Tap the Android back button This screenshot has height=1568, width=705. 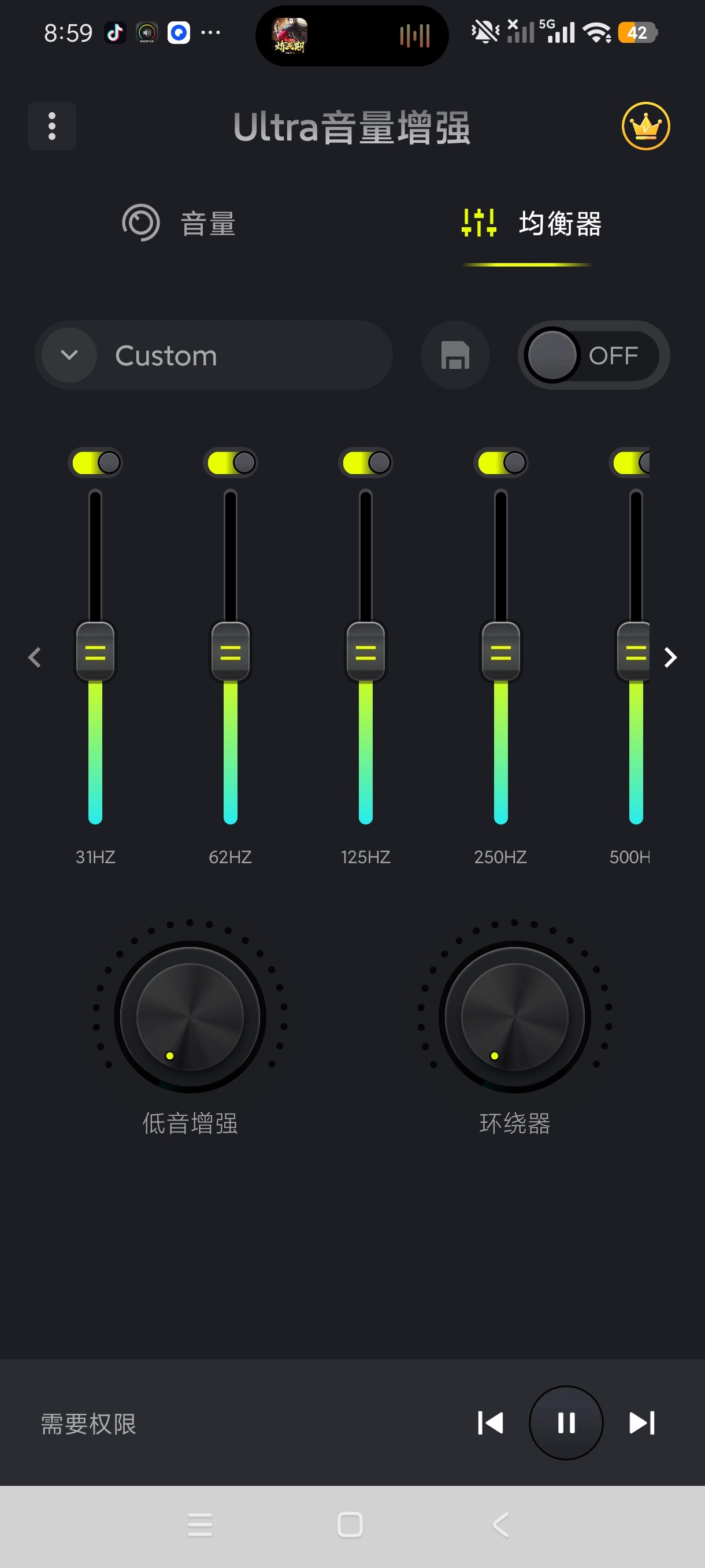click(x=500, y=1524)
